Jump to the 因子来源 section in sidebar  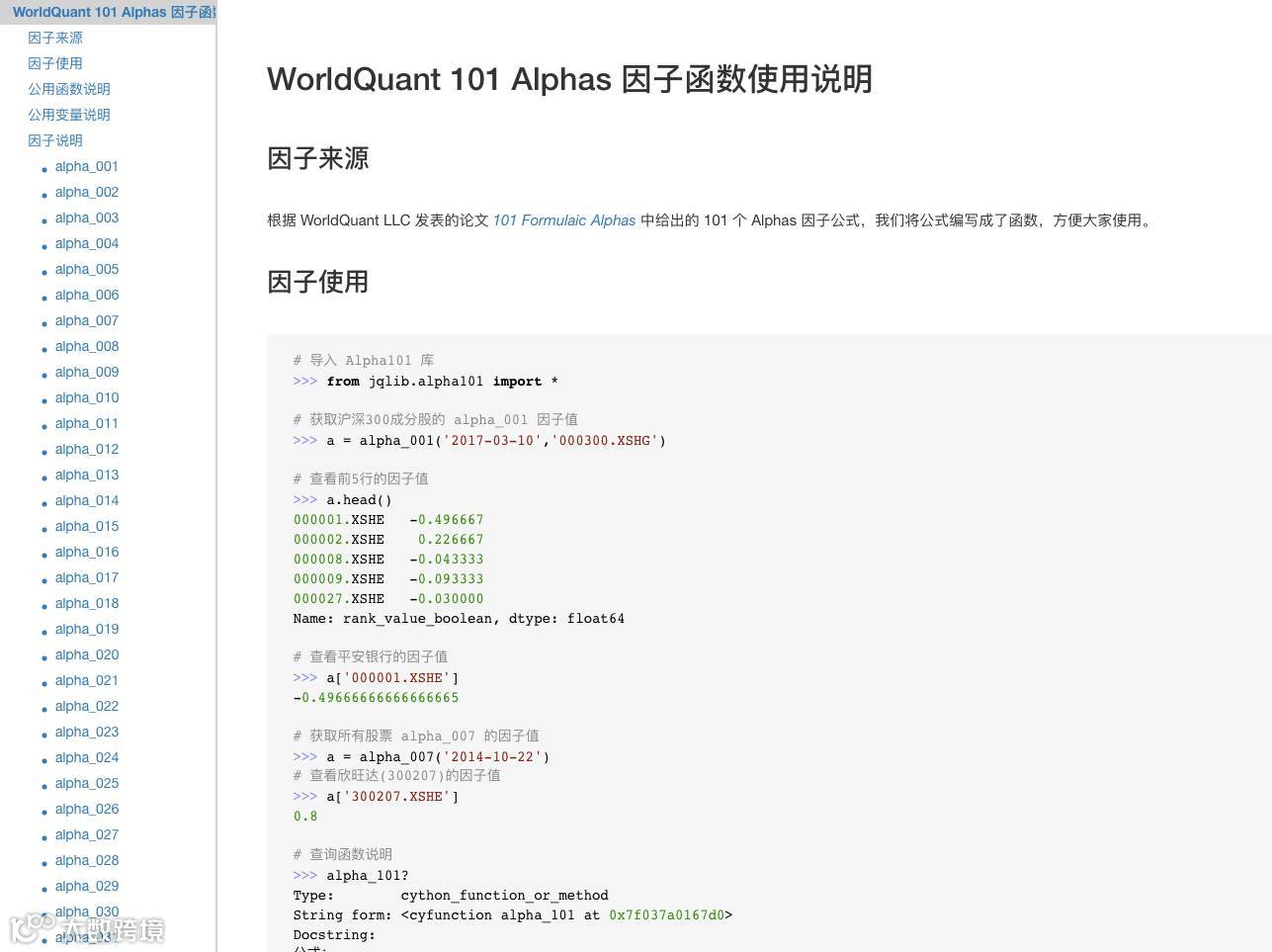[55, 38]
